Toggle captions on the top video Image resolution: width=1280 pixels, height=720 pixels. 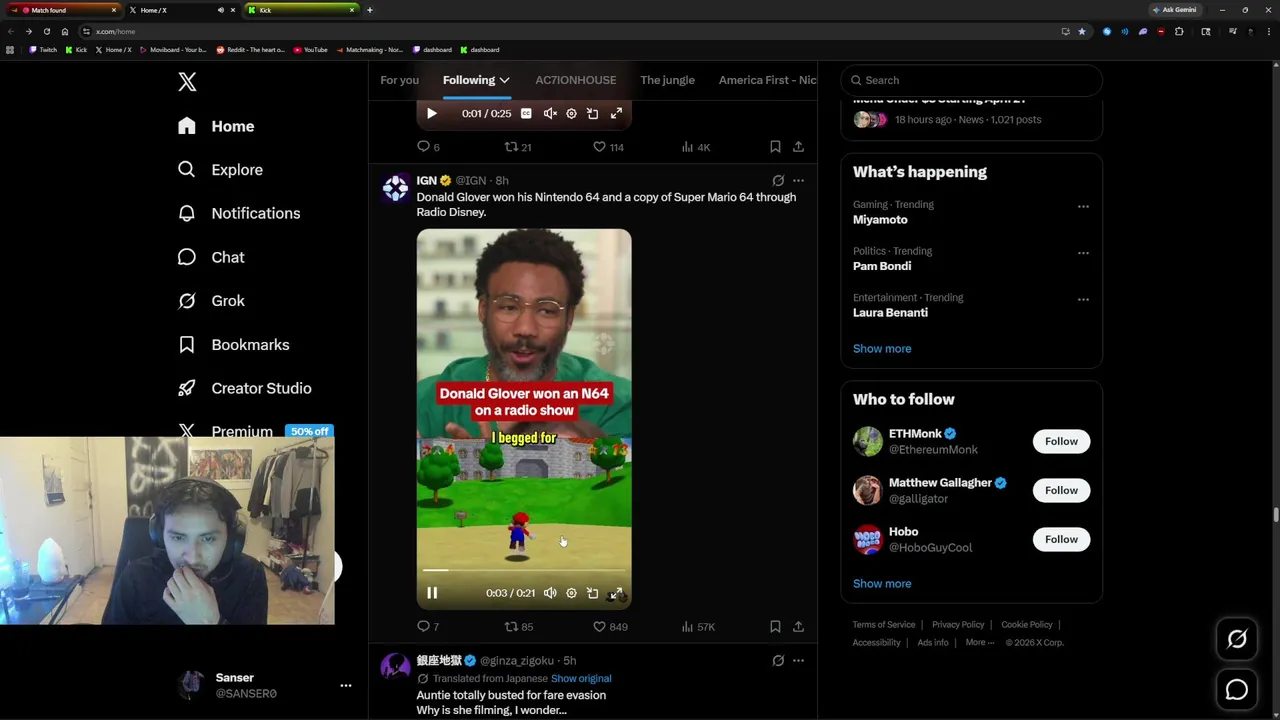tap(526, 114)
